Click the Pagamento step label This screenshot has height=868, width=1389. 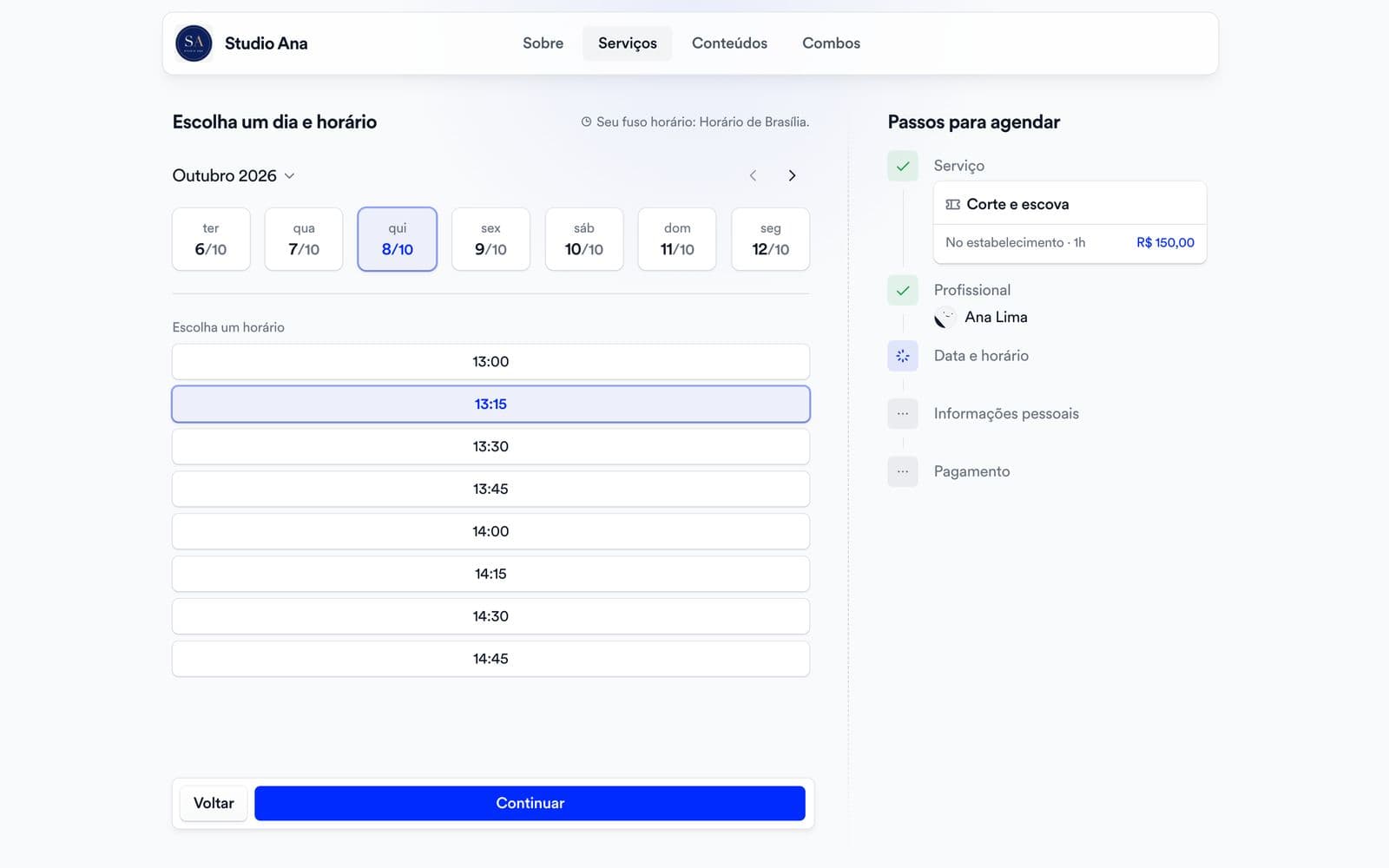coord(971,471)
